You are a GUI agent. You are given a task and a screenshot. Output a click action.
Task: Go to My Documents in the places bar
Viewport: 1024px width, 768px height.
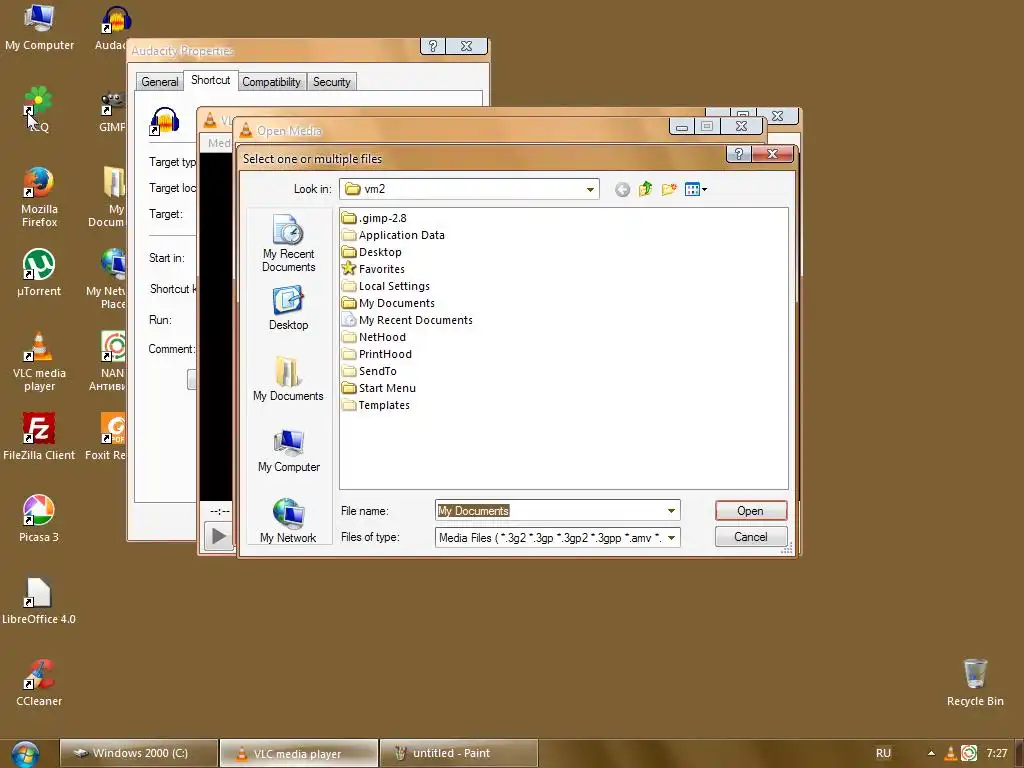[x=288, y=379]
